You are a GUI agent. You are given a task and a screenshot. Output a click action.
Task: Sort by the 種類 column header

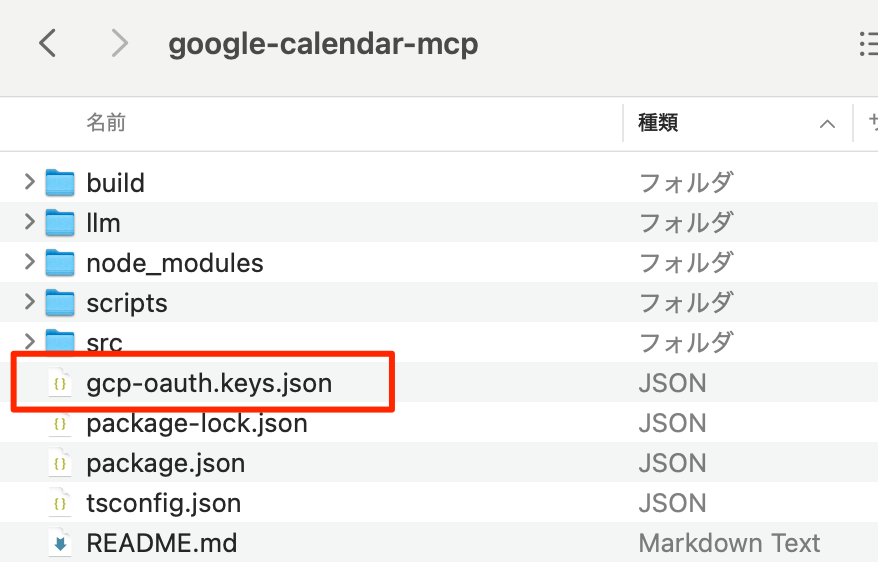658,123
